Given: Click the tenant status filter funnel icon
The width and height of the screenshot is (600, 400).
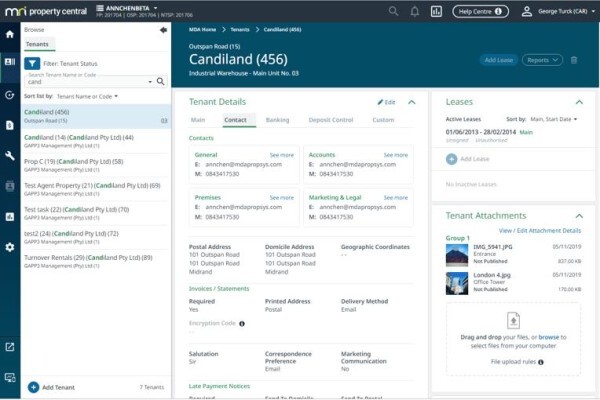Looking at the screenshot, I should [x=32, y=64].
